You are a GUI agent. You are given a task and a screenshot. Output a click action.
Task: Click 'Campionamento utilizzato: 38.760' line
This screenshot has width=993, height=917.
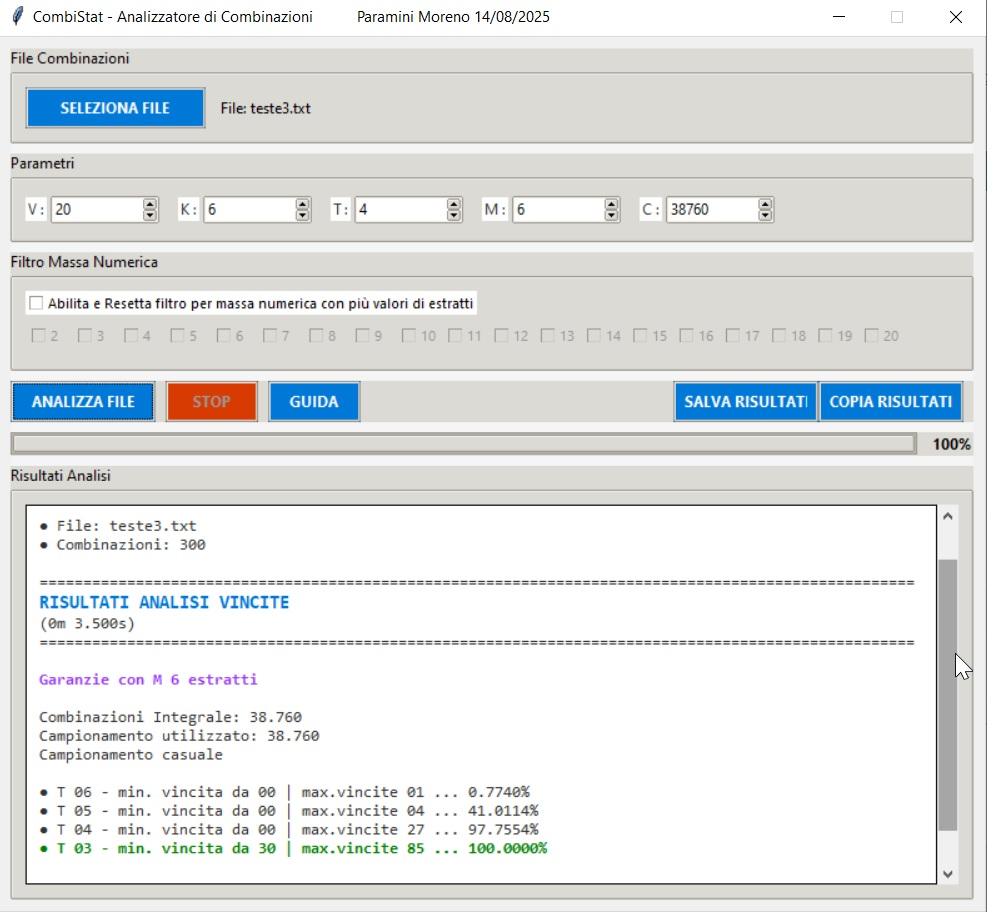[x=179, y=737]
